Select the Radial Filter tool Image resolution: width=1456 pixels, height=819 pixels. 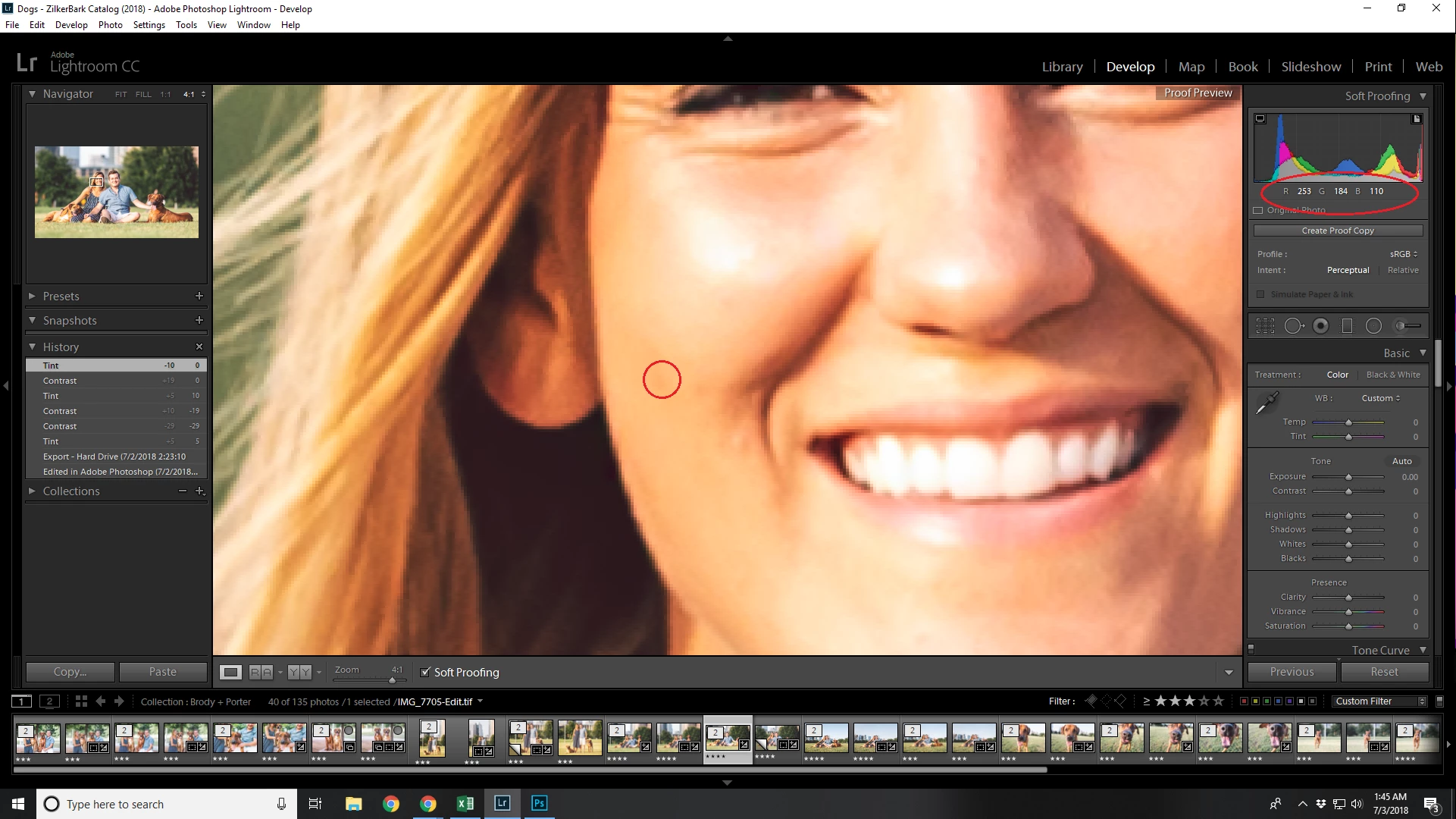point(1373,326)
